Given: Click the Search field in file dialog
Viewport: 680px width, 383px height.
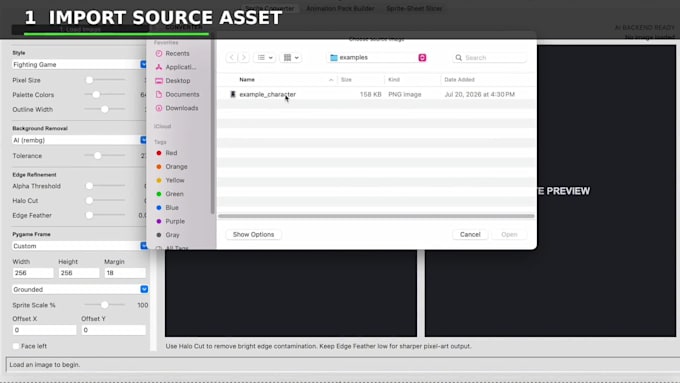Looking at the screenshot, I should click(490, 57).
